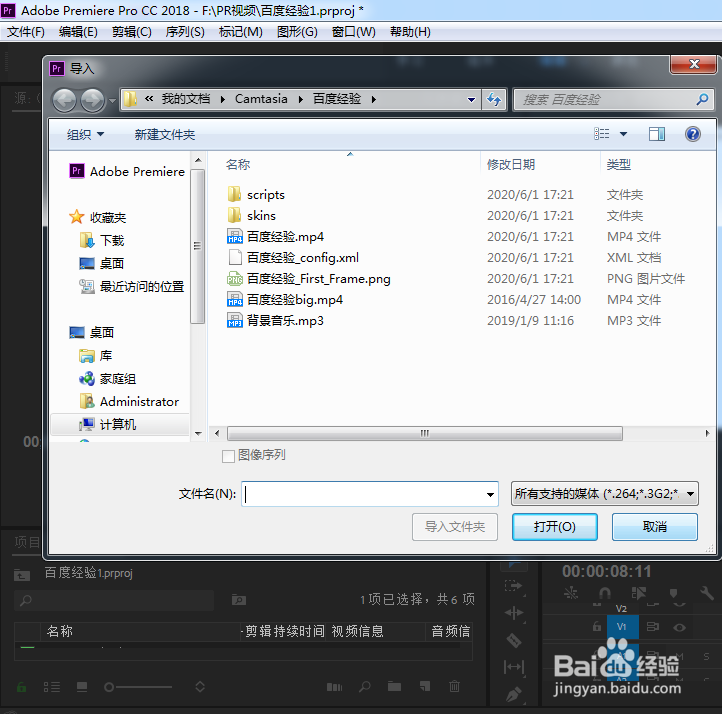Delete item with project panel trash icon
Screen dimensions: 722x714
point(454,686)
